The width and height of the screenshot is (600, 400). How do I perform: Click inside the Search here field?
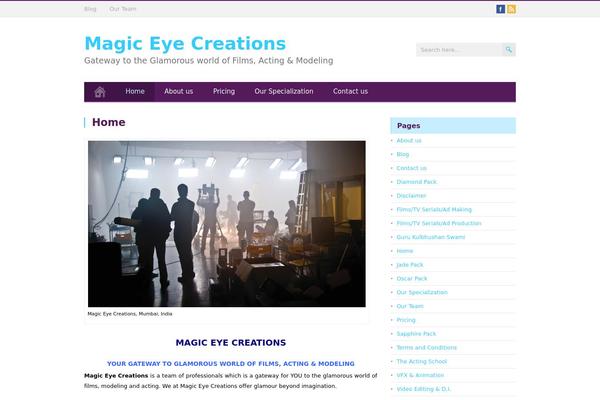coord(459,50)
